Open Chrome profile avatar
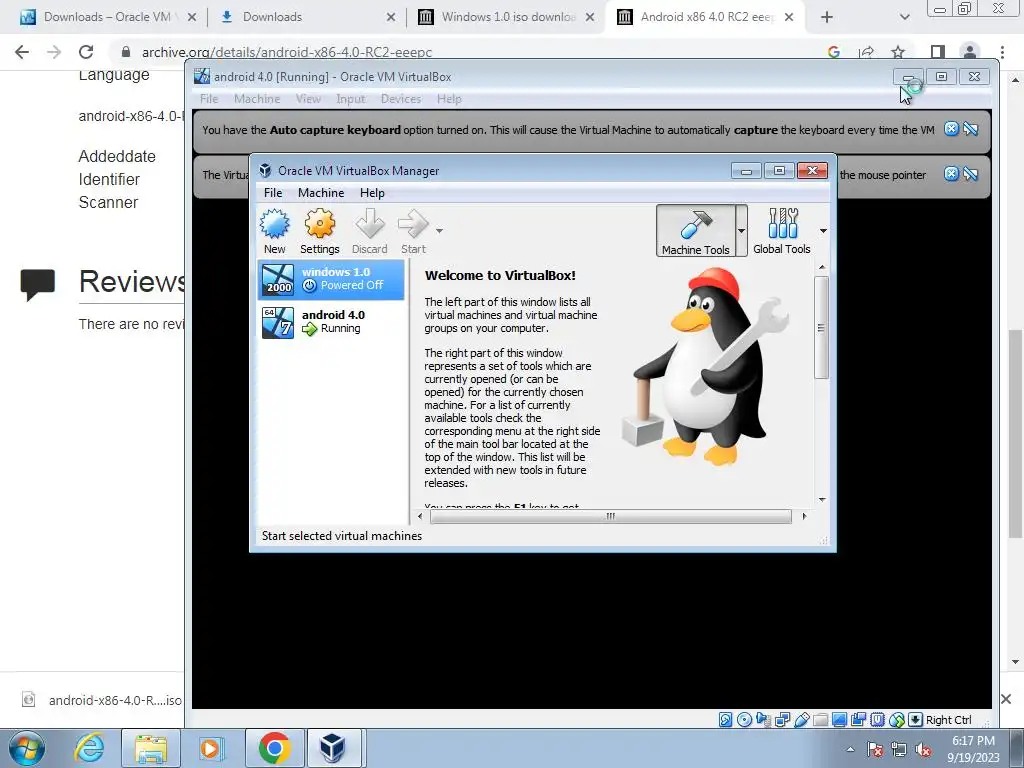This screenshot has width=1024, height=768. 970,52
